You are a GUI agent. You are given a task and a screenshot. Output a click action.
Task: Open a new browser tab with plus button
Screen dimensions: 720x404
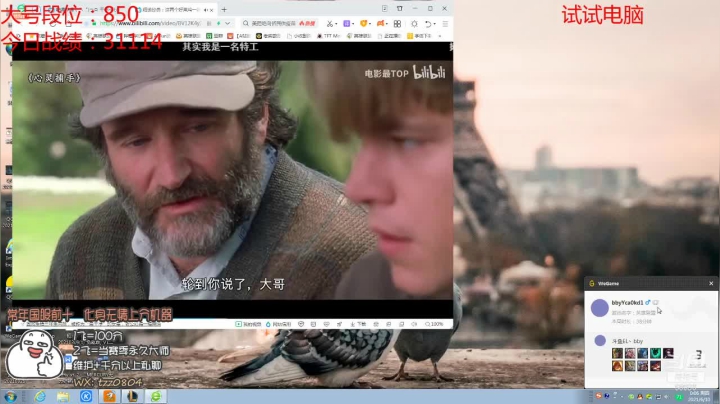[x=224, y=9]
